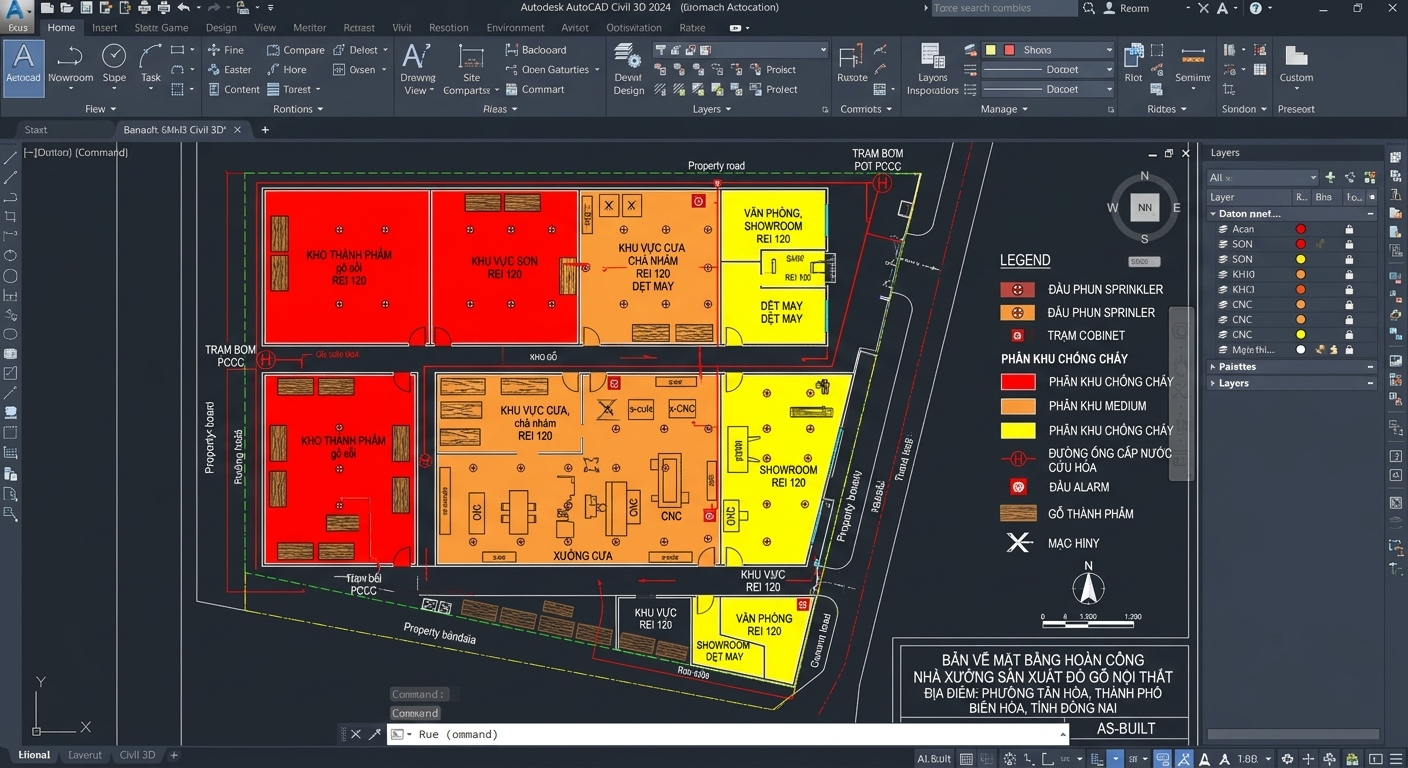Click the Nowroom polyline tool icon
Screen dimensions: 1408x768
pos(70,57)
